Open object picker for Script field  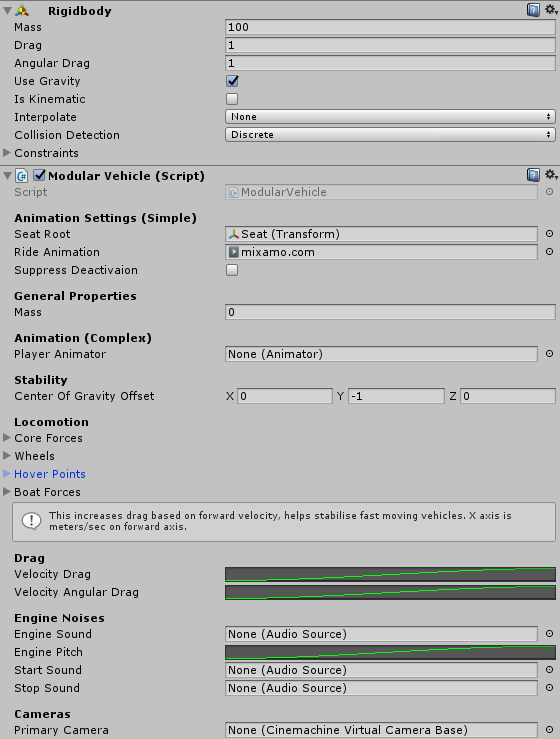pos(549,192)
